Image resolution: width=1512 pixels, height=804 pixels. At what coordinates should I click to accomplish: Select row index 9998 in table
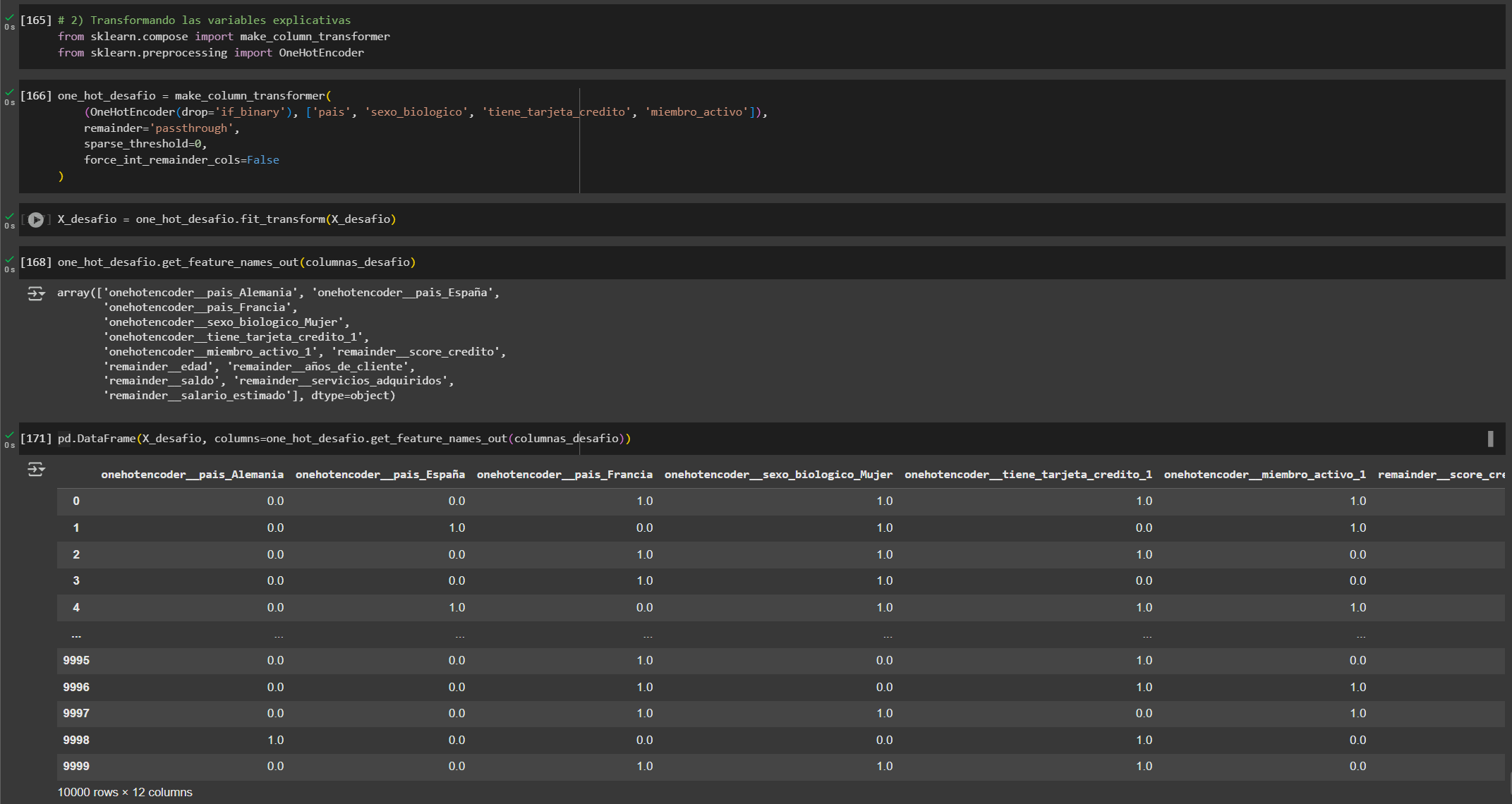pyautogui.click(x=76, y=741)
